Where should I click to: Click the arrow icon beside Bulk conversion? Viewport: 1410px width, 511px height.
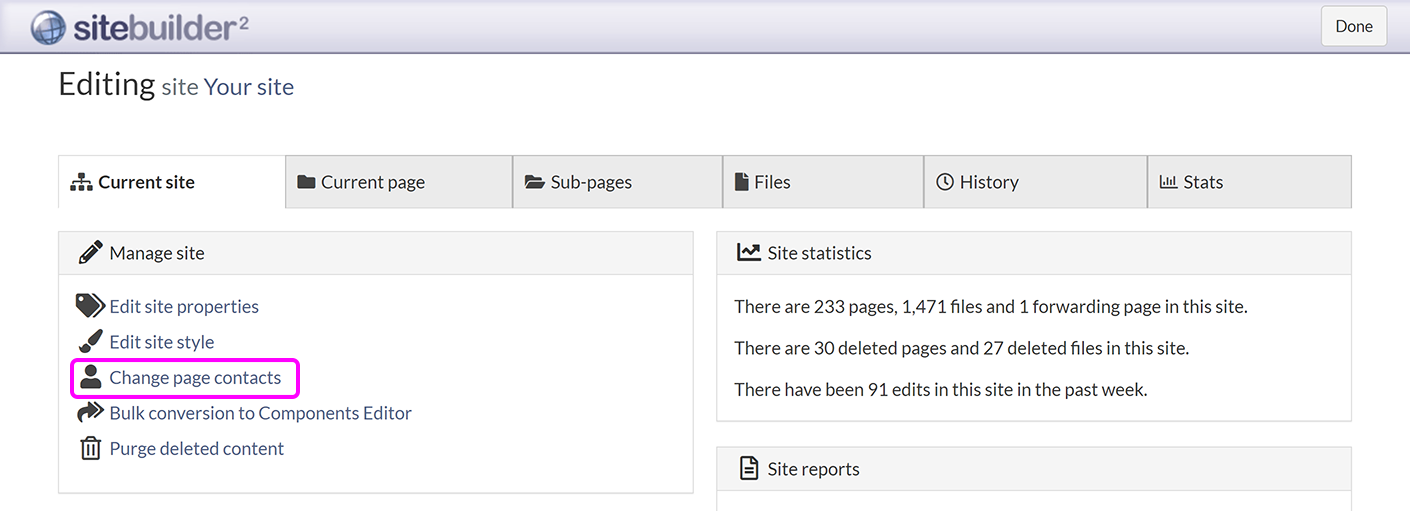tap(90, 413)
